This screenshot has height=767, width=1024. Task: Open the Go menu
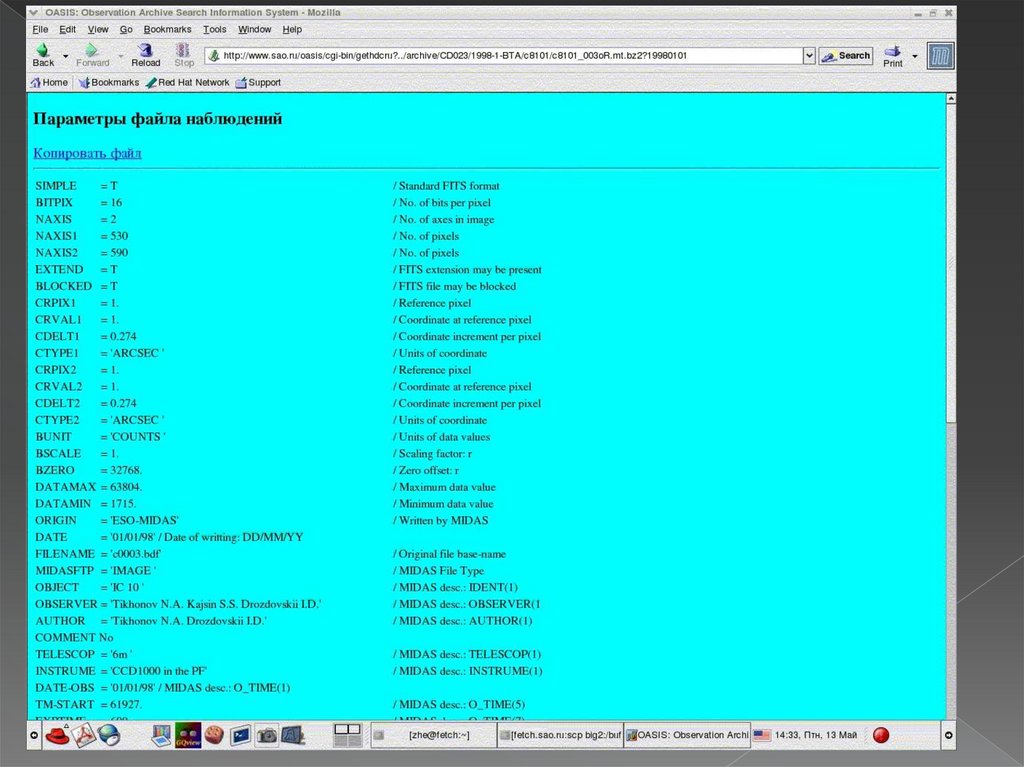coord(126,29)
